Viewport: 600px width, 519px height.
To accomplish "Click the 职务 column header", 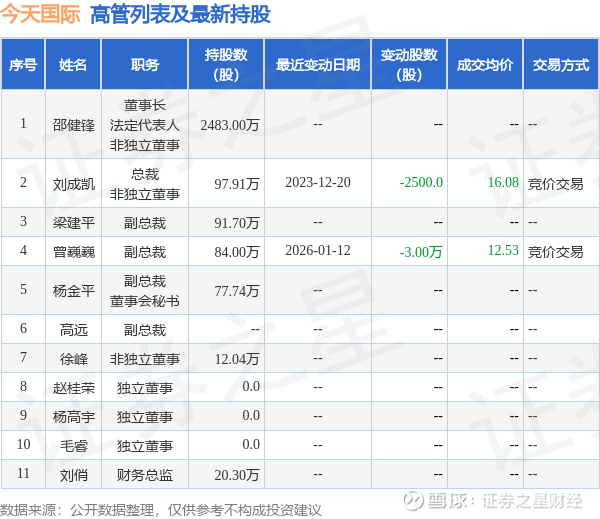I will (x=145, y=65).
